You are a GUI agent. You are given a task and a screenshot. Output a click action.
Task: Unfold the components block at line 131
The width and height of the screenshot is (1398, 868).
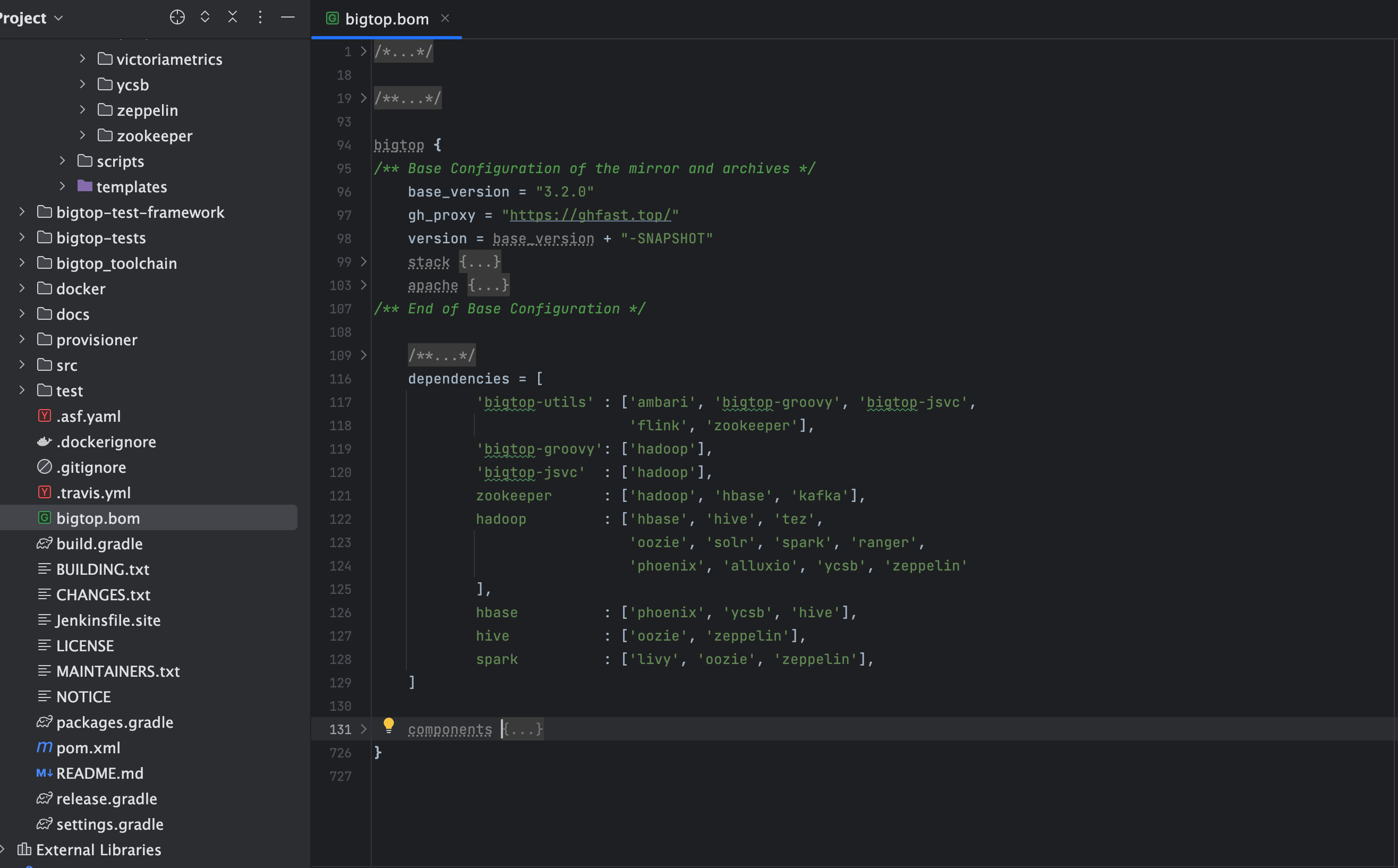(363, 729)
